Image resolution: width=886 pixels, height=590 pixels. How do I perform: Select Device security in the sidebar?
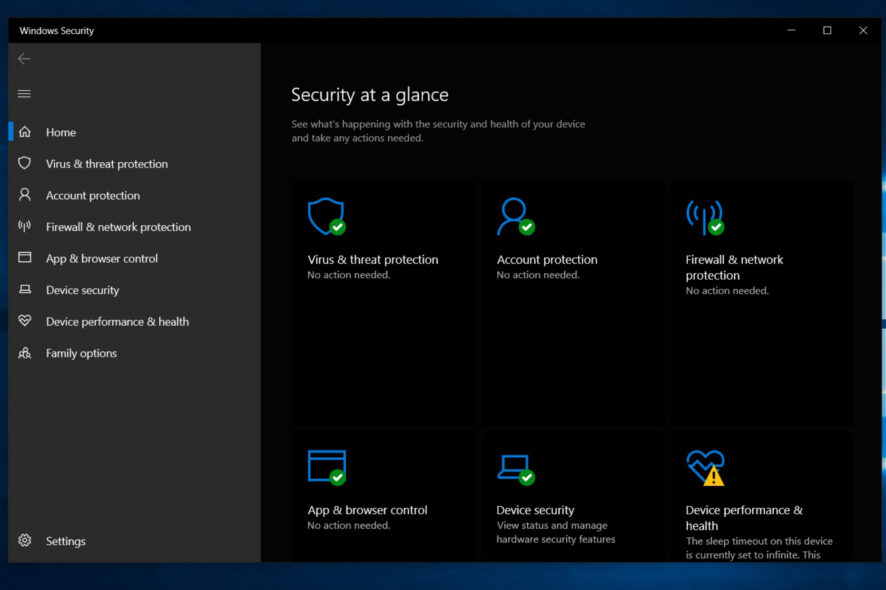[134, 290]
